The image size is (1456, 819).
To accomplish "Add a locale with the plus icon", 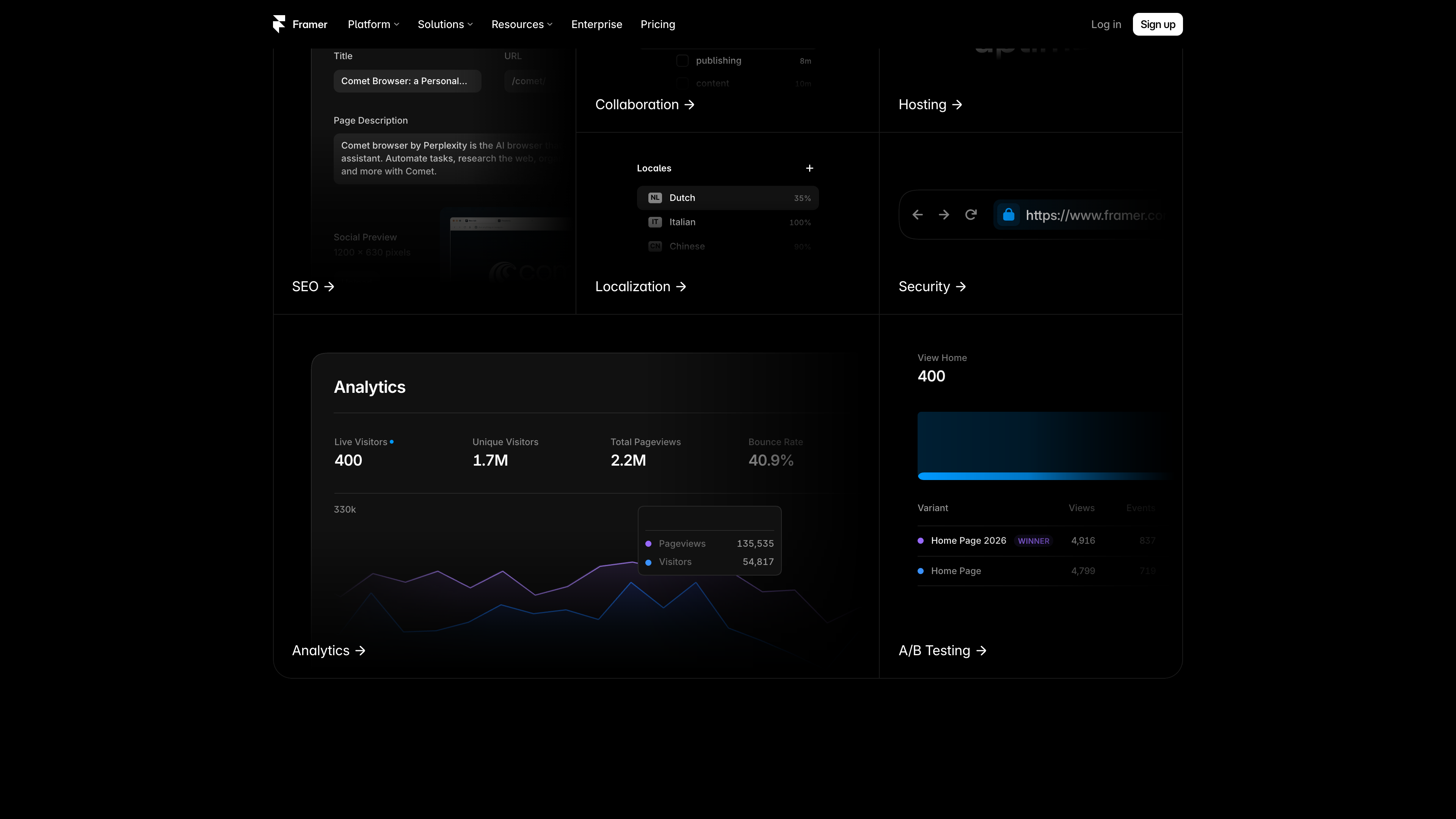I will (810, 168).
